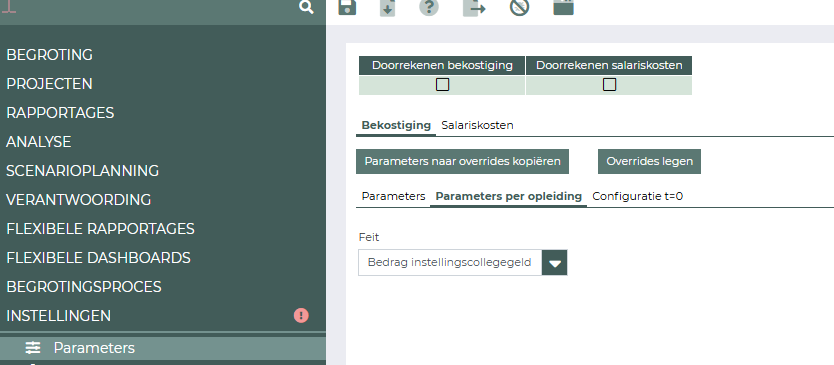The image size is (834, 365).
Task: Open help via question mark icon
Action: coord(429,7)
